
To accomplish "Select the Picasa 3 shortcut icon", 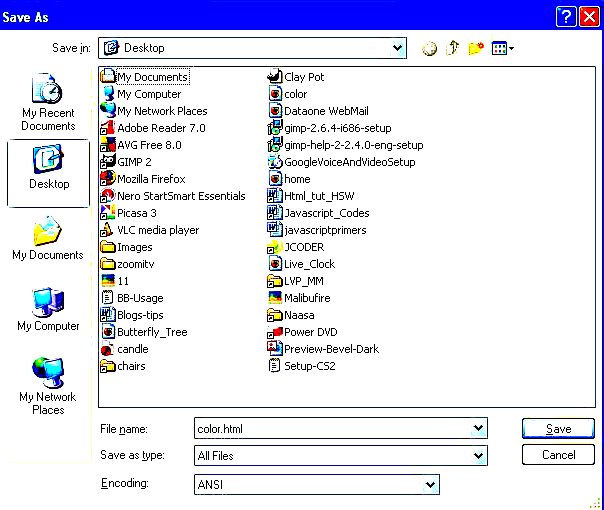I will click(x=107, y=213).
